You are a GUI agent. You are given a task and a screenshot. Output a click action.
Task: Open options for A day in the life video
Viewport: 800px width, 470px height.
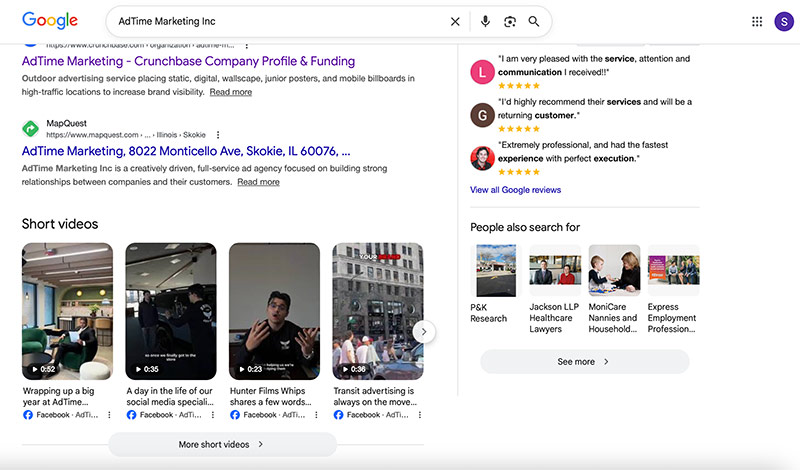tap(213, 415)
